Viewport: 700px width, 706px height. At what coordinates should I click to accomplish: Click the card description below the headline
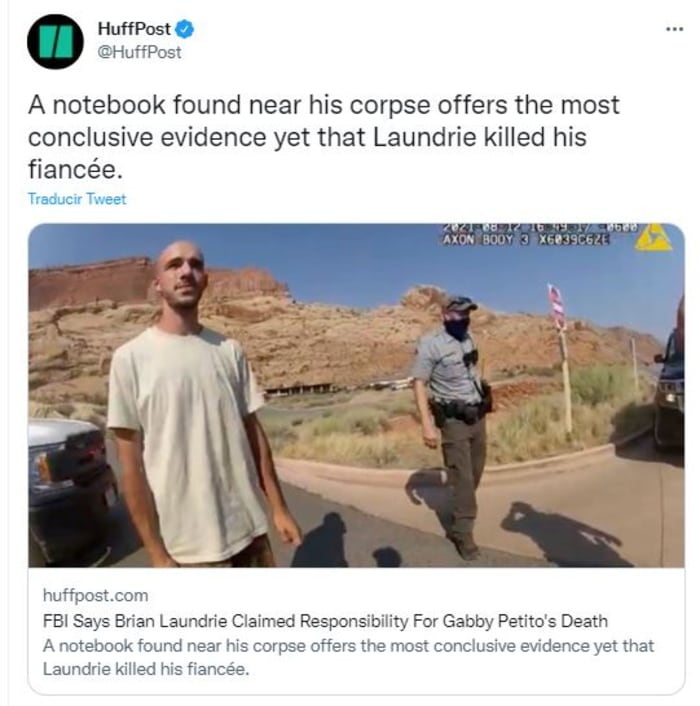348,657
